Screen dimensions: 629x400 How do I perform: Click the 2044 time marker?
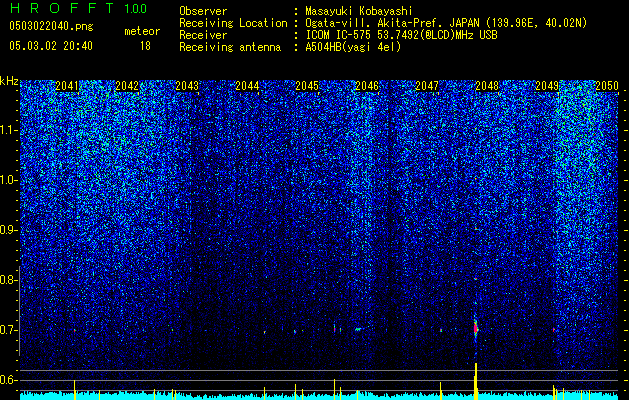coord(247,86)
